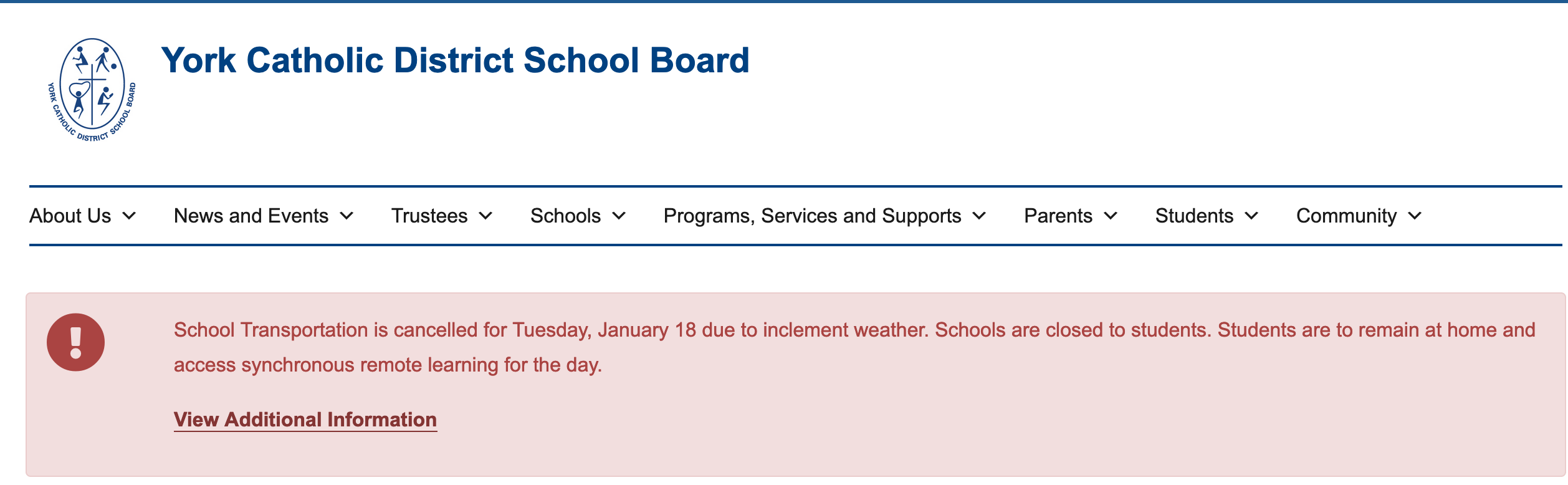Expand the About Us chevron arrow
The width and height of the screenshot is (1568, 485).
pyautogui.click(x=129, y=216)
